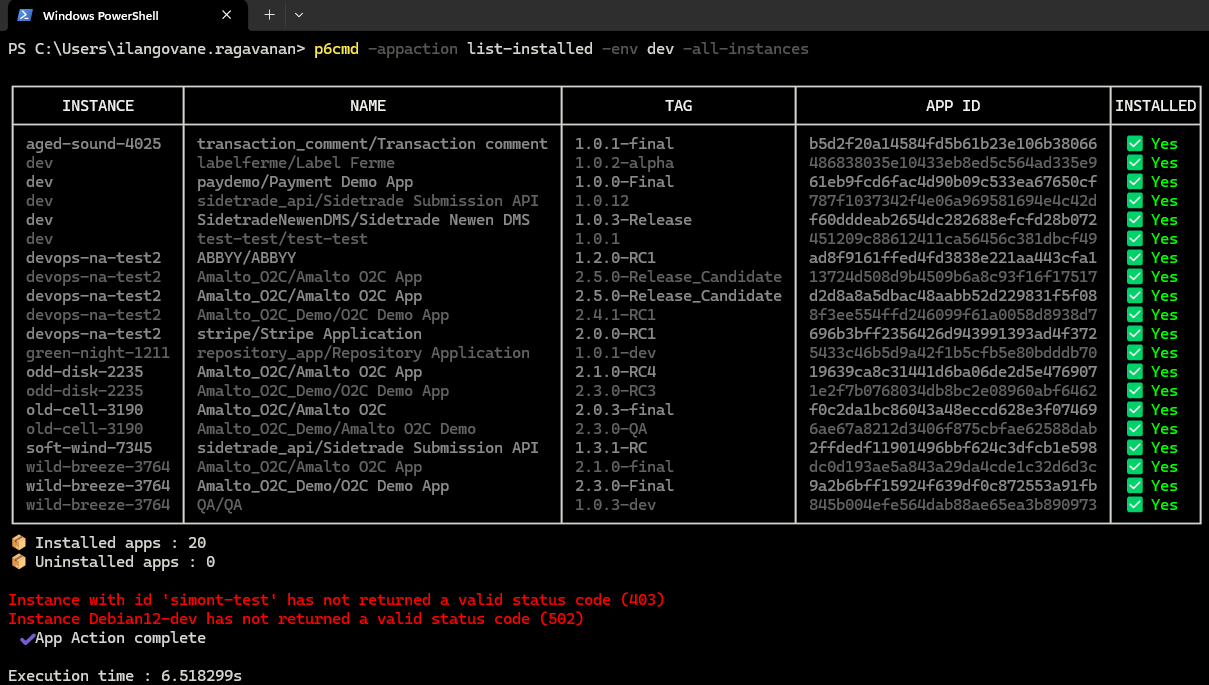Open the new tab profile dropdown chevron
The height and width of the screenshot is (685, 1209).
tap(299, 15)
